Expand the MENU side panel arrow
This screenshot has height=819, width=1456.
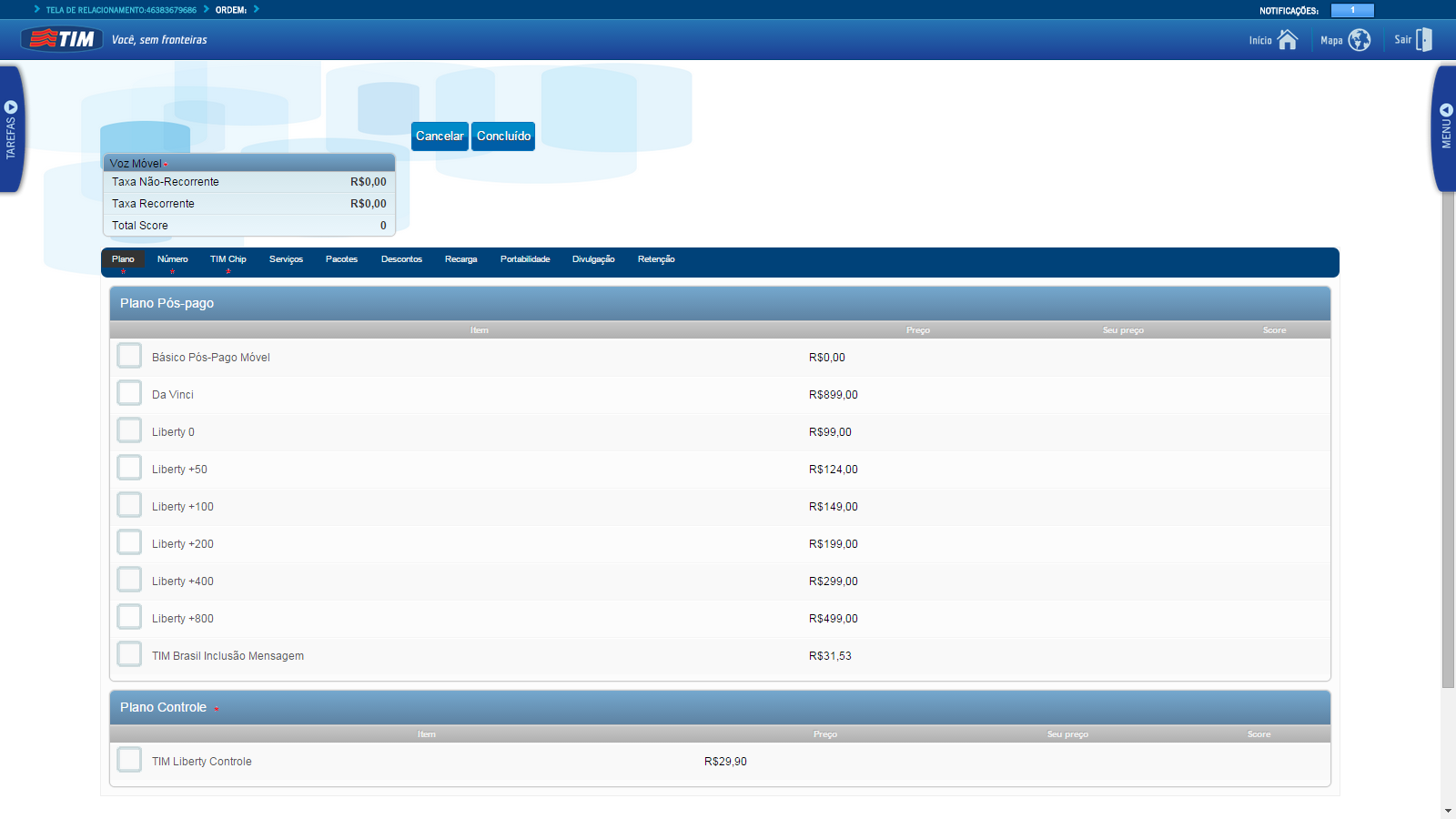pyautogui.click(x=1446, y=109)
